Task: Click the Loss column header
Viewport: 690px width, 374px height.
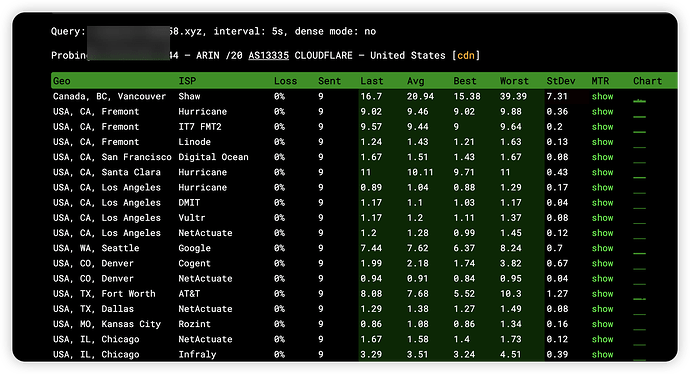Action: click(x=285, y=81)
